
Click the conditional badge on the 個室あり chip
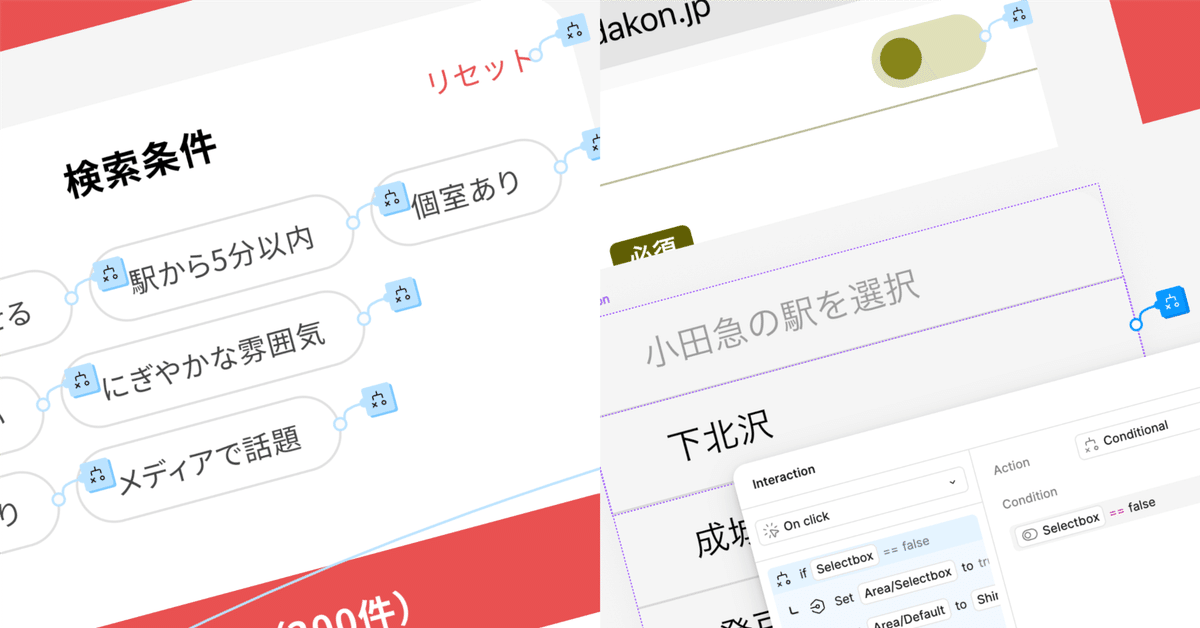tap(394, 197)
